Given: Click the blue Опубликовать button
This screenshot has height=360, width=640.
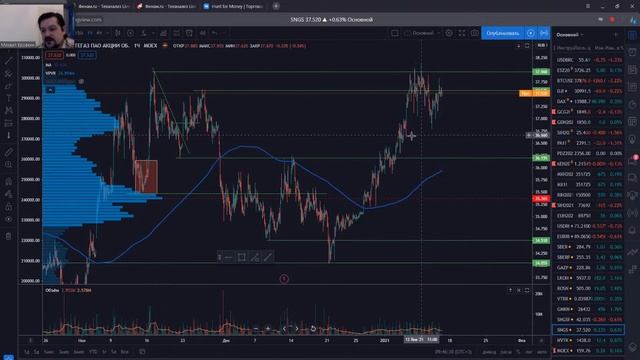Looking at the screenshot, I should click(x=503, y=33).
